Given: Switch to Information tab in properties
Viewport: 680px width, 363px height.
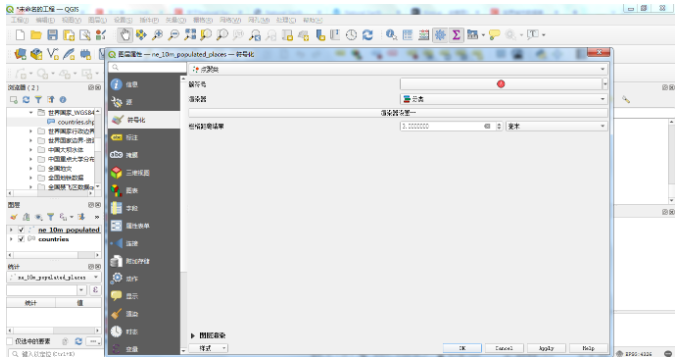Looking at the screenshot, I should click(144, 85).
